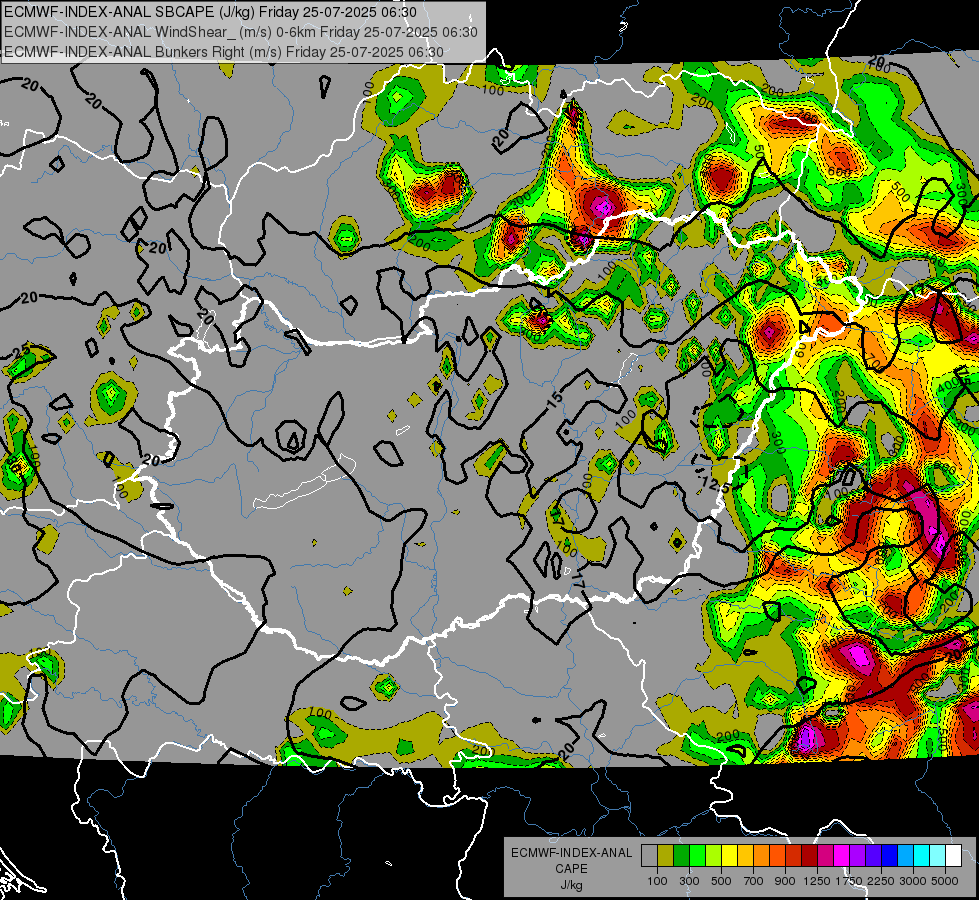This screenshot has height=900, width=979.
Task: Click the WindShear_ 0-6km title line
Action: 240,32
